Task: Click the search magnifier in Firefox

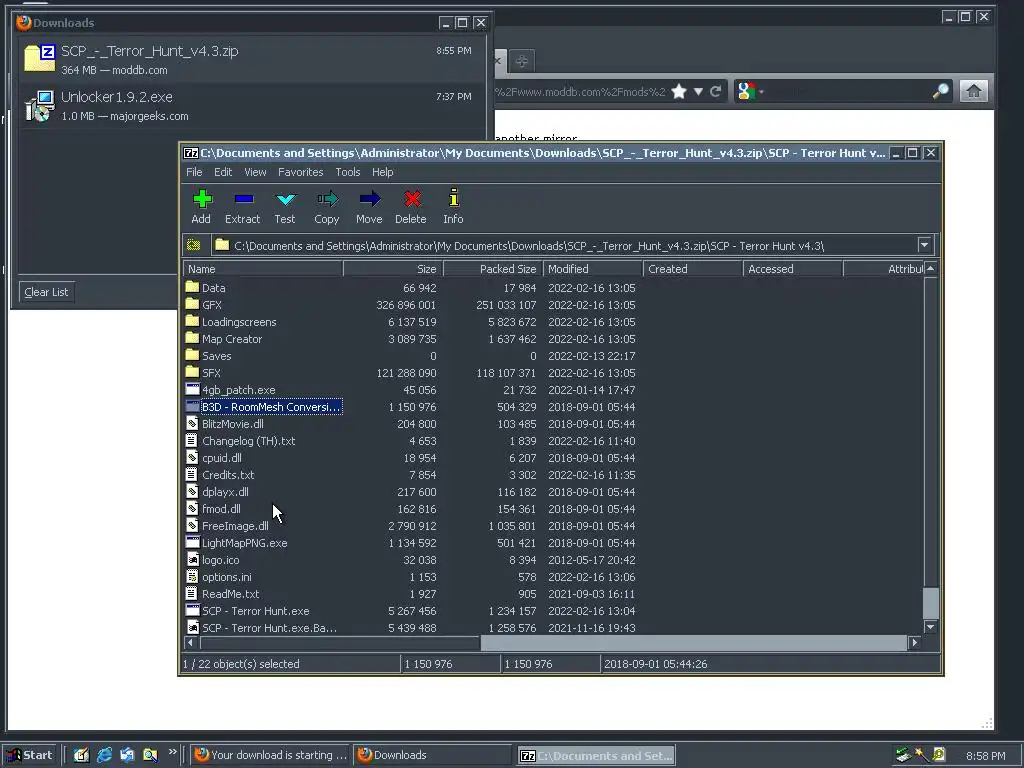Action: 940,91
